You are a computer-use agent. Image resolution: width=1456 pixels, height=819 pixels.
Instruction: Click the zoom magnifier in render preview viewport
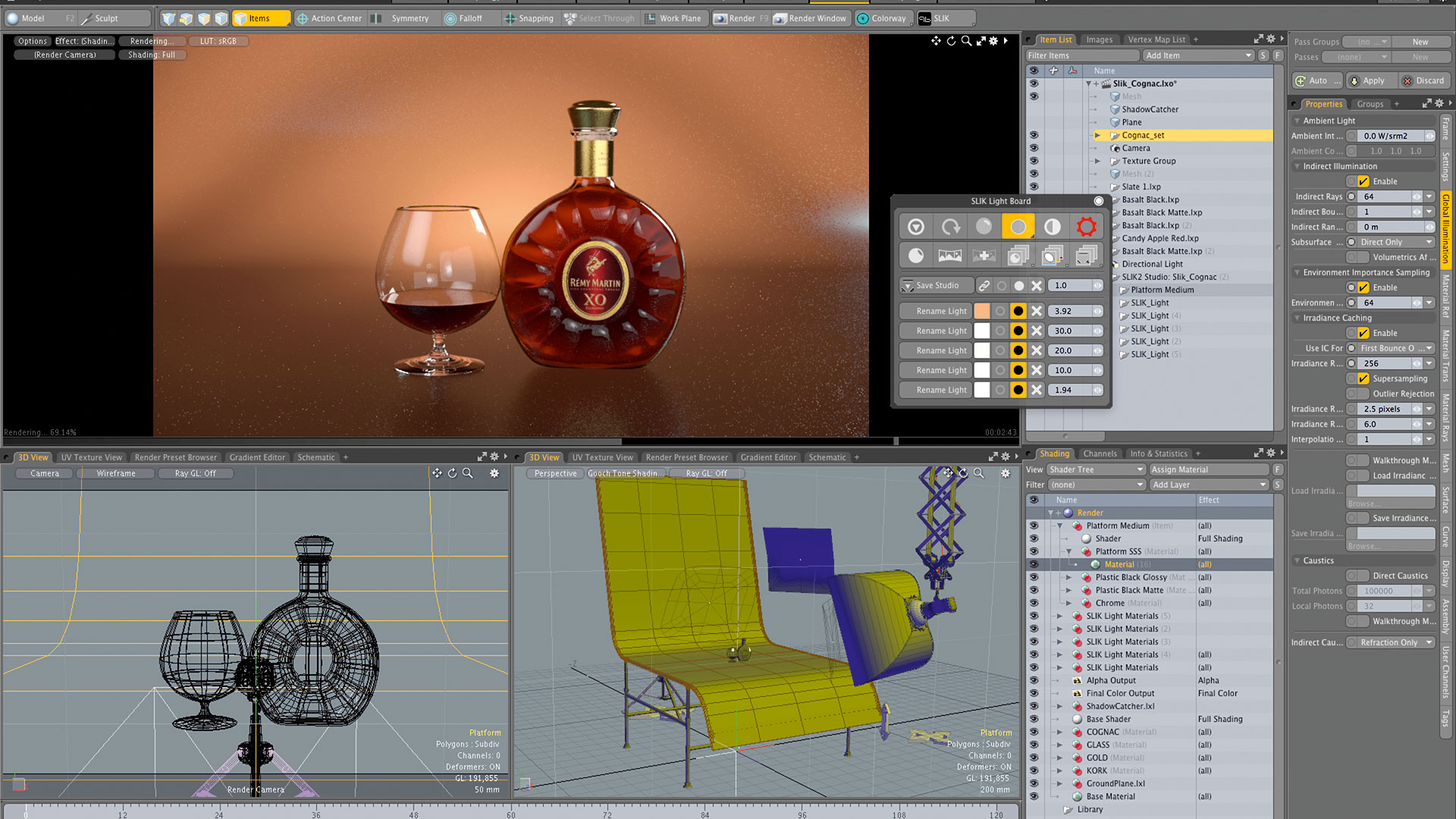966,41
